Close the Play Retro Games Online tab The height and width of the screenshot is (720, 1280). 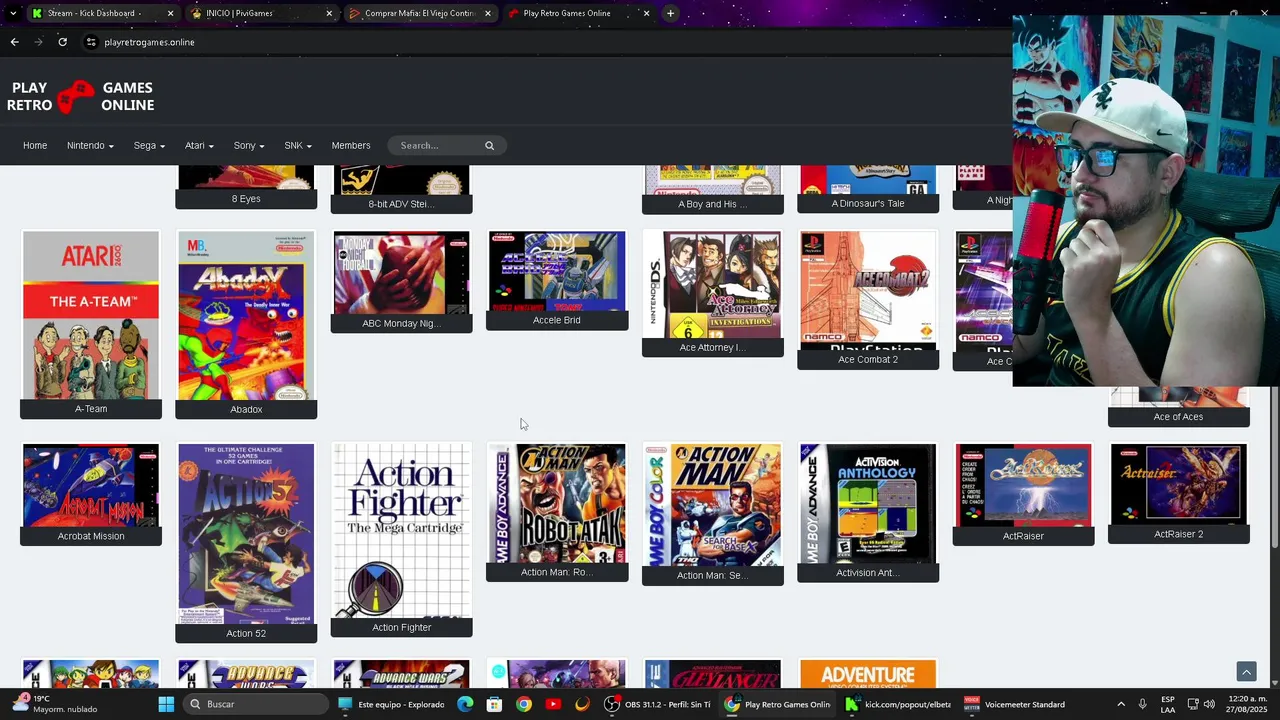coord(646,13)
